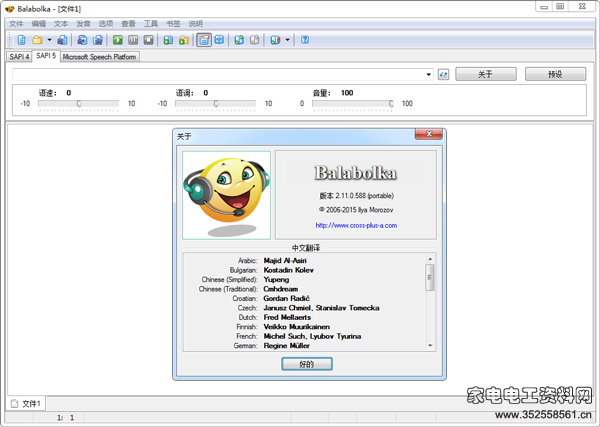
Task: Stop speech with the gray stop button
Action: [x=148, y=40]
